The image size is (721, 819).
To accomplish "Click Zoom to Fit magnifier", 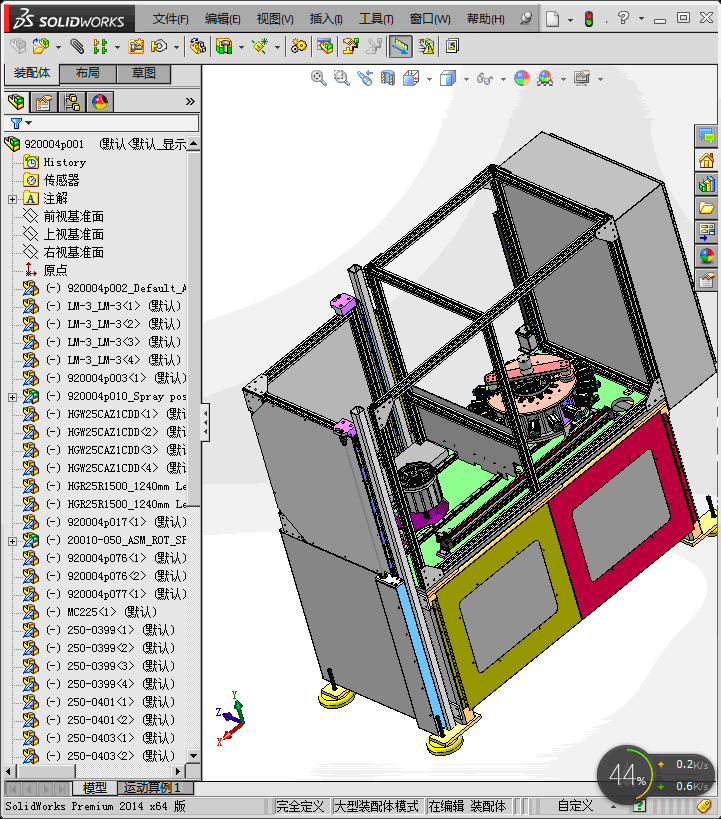I will point(319,78).
